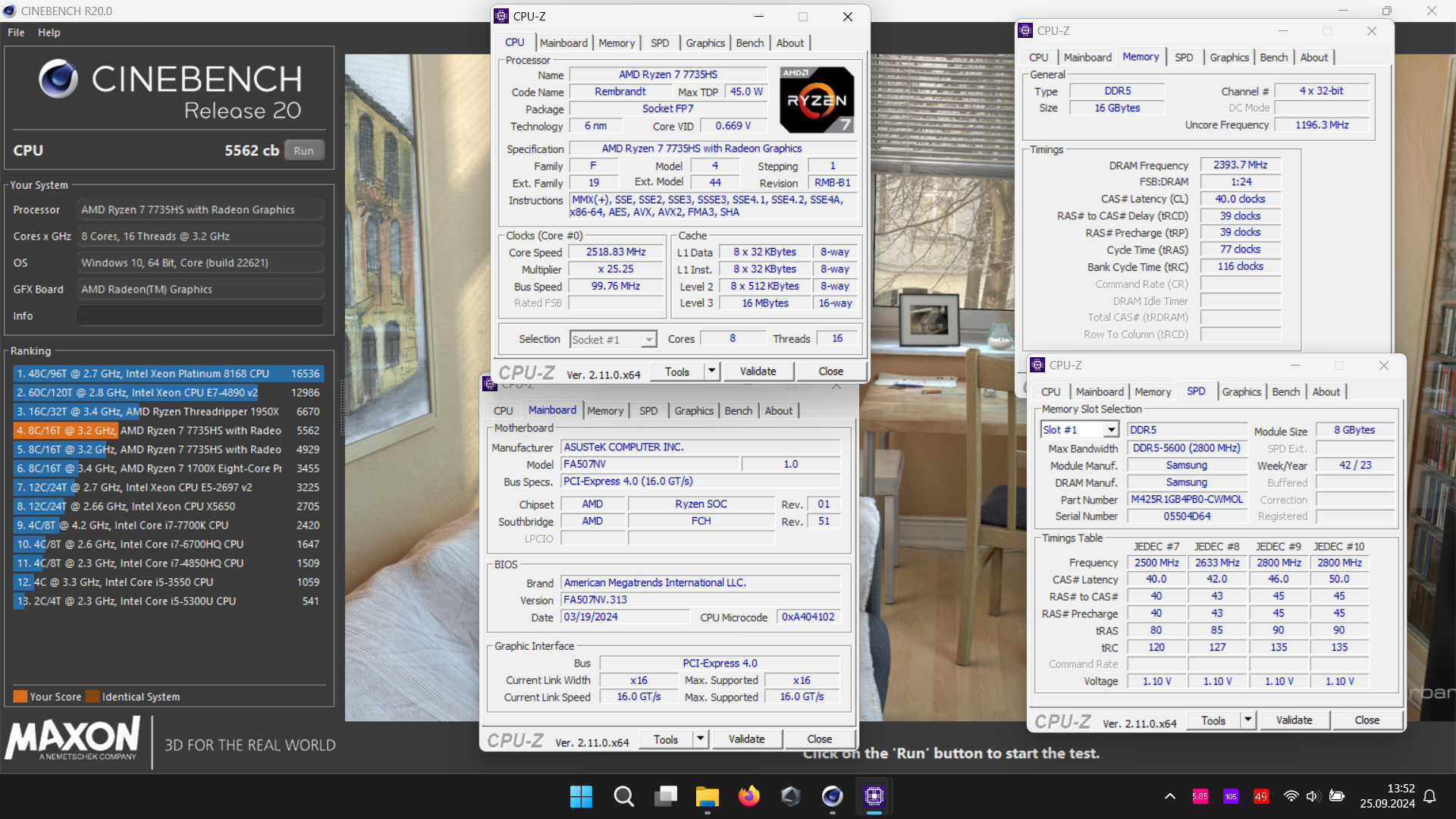Click CPU-Z icon in SPD window title bar
The image size is (1456, 819).
[1037, 365]
